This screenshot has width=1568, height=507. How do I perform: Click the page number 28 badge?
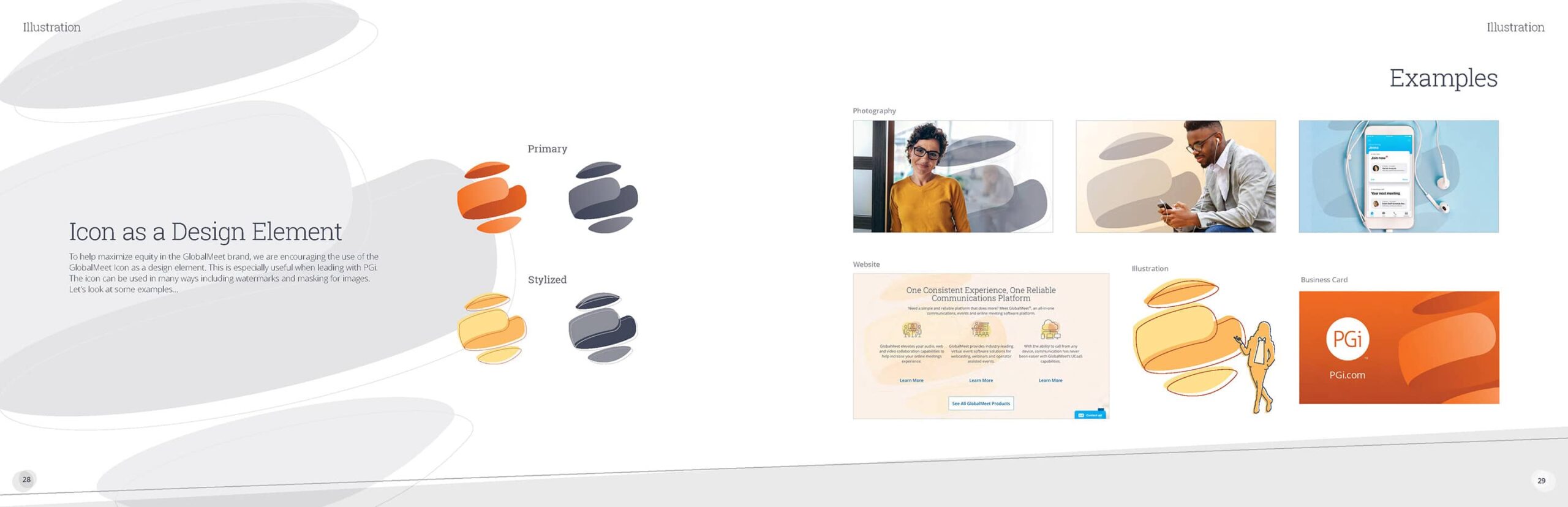click(x=26, y=479)
